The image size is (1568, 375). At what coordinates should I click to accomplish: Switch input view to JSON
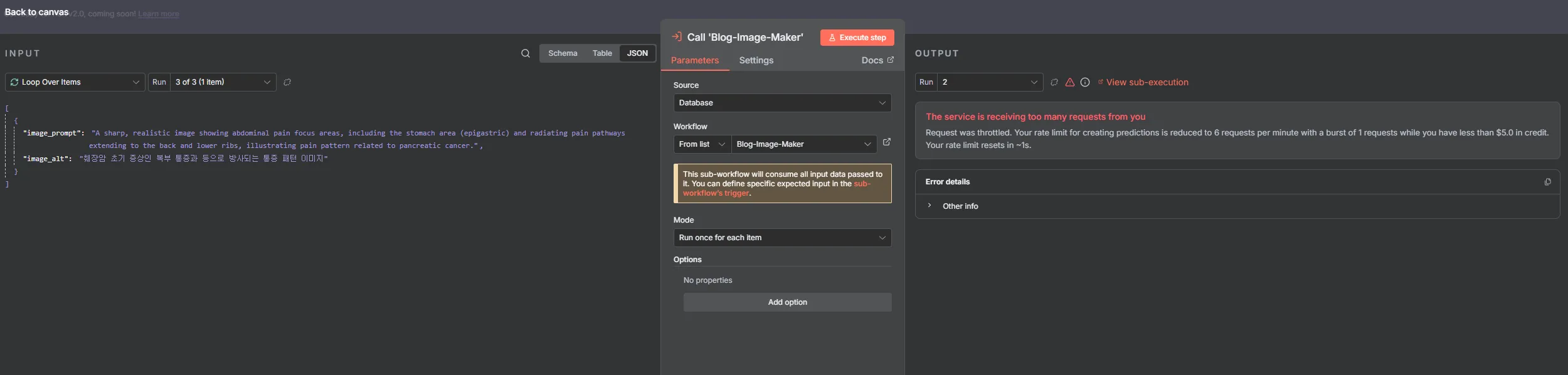(x=637, y=53)
